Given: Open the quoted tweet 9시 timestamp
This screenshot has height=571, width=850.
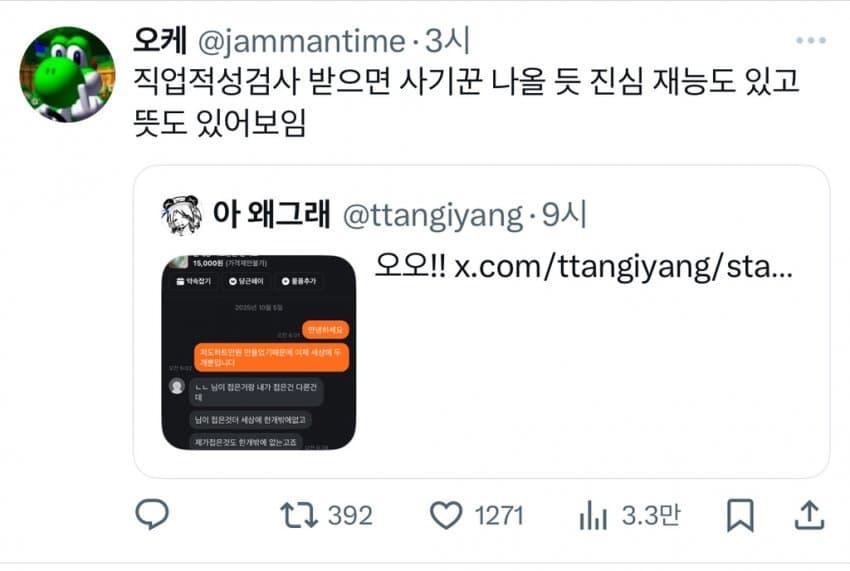Looking at the screenshot, I should pos(564,214).
